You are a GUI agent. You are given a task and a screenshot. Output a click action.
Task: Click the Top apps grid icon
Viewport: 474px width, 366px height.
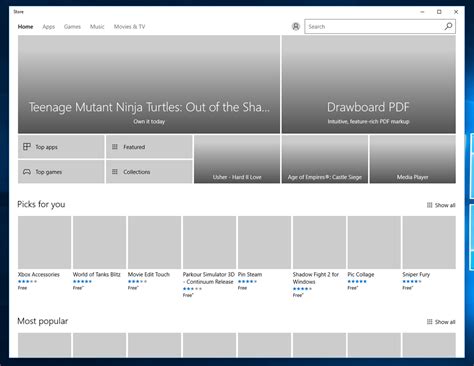click(27, 147)
